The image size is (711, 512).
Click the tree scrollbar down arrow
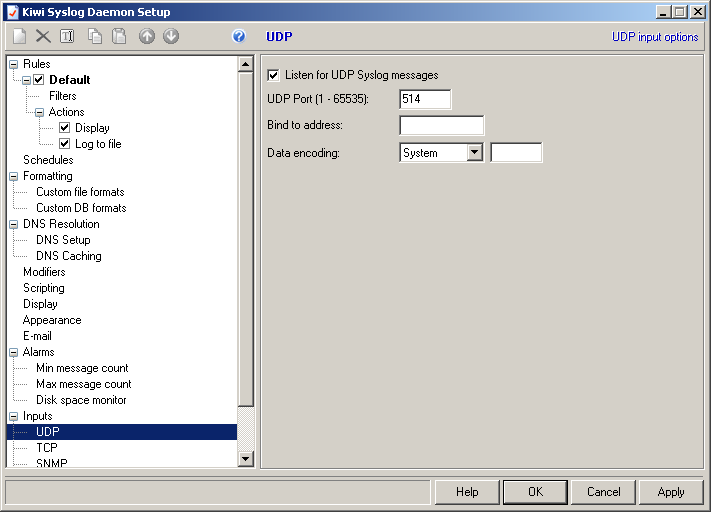pyautogui.click(x=245, y=458)
